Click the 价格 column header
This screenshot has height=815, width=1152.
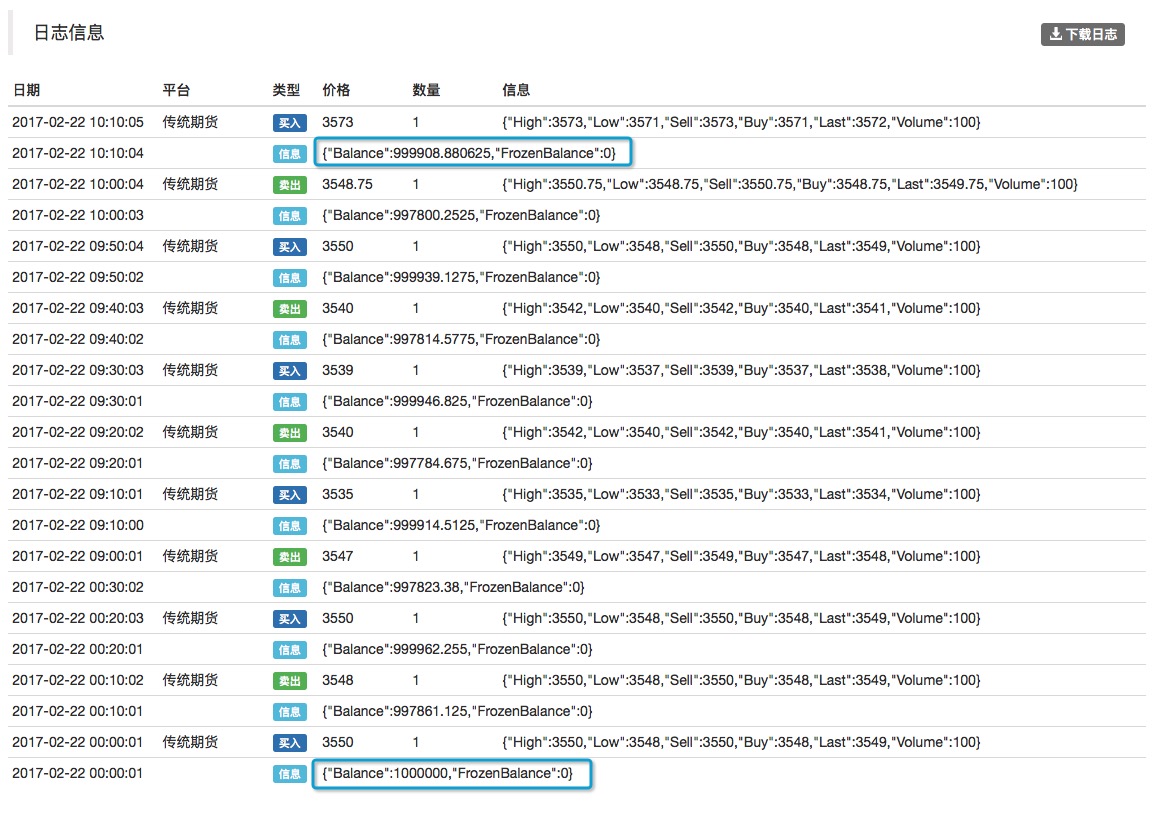(336, 90)
